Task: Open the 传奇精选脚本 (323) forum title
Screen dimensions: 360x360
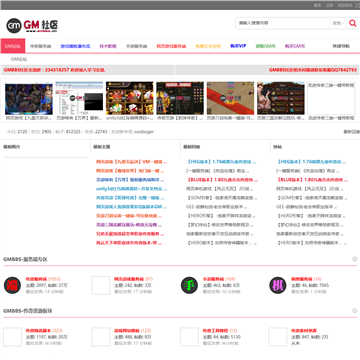Action: pyautogui.click(x=38, y=330)
